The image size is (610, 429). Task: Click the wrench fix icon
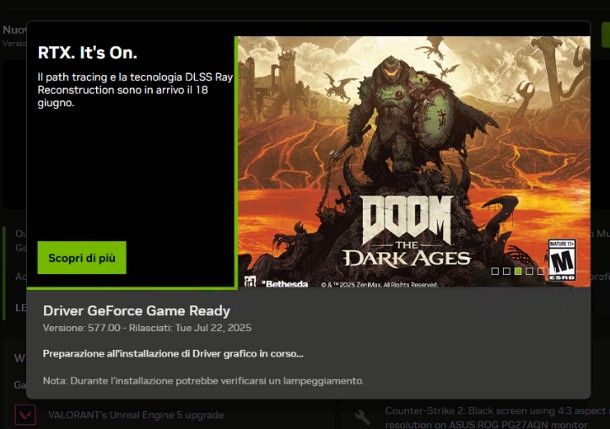362,417
